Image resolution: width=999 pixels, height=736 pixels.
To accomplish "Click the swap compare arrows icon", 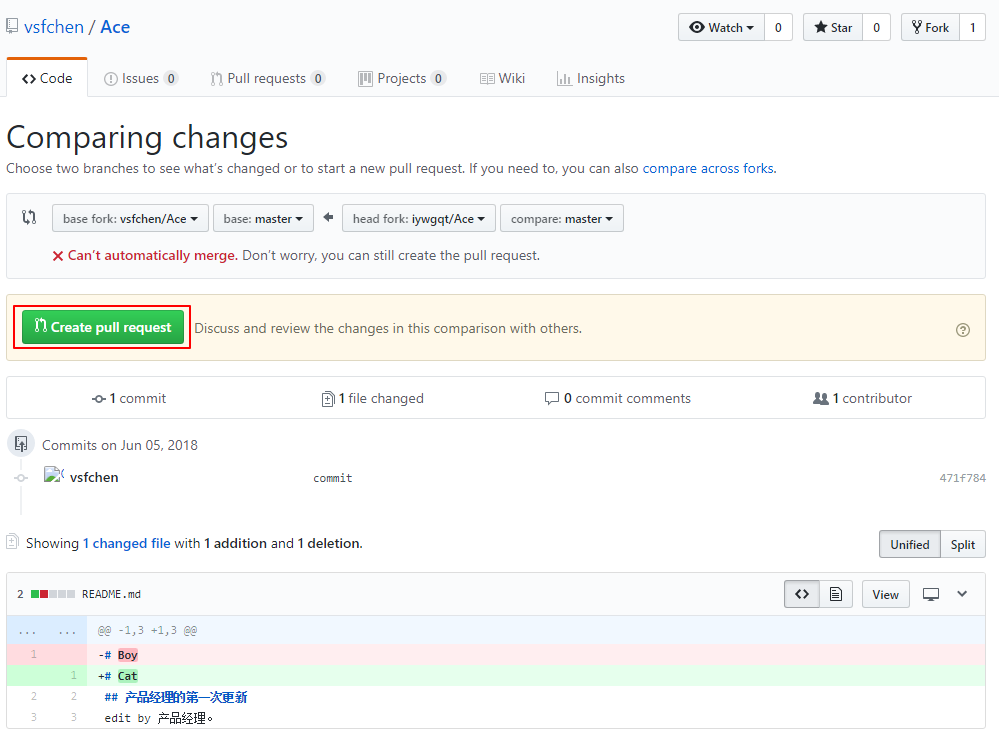I will pos(29,218).
